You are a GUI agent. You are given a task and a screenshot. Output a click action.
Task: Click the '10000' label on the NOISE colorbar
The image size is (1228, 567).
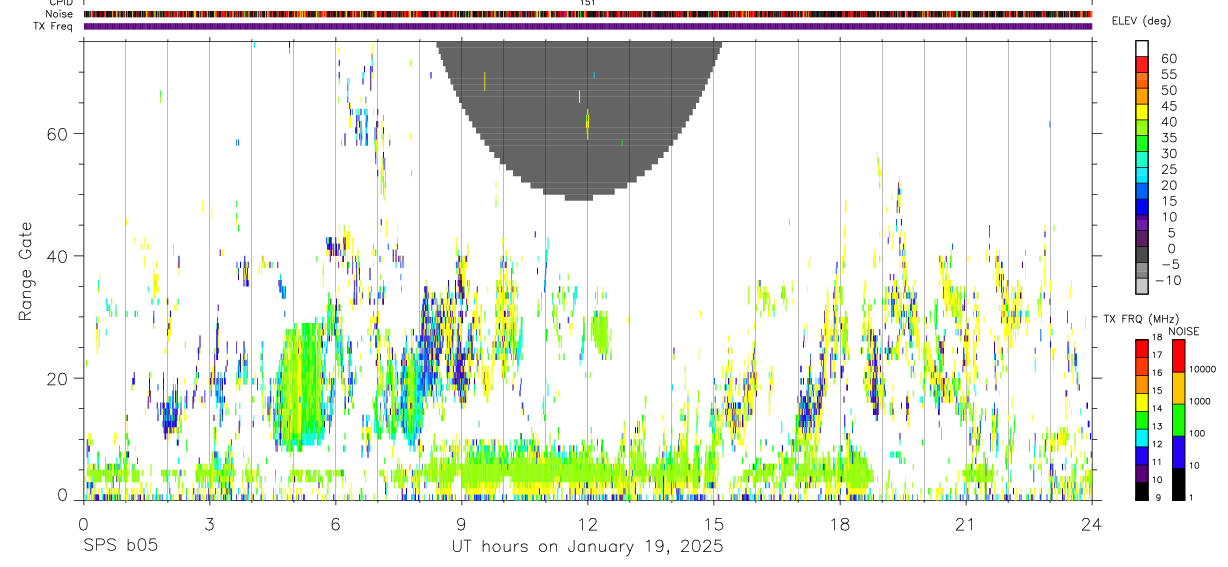click(x=1201, y=370)
